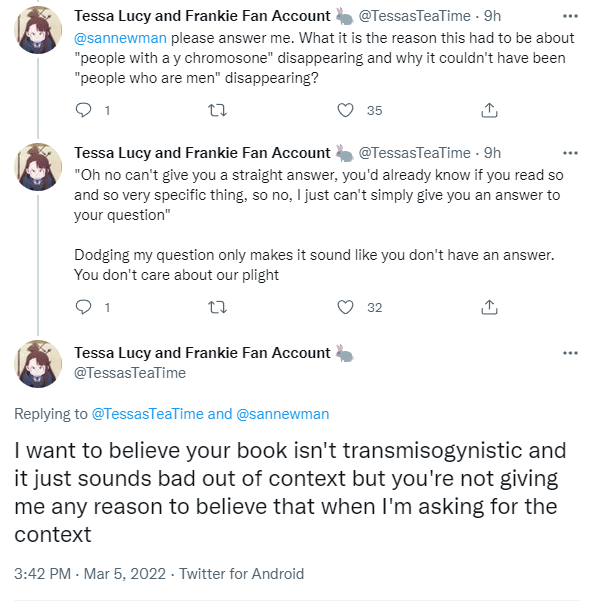This screenshot has height=601, width=593.
Task: Open @sannewman link in Replying to line
Action: pyautogui.click(x=283, y=414)
